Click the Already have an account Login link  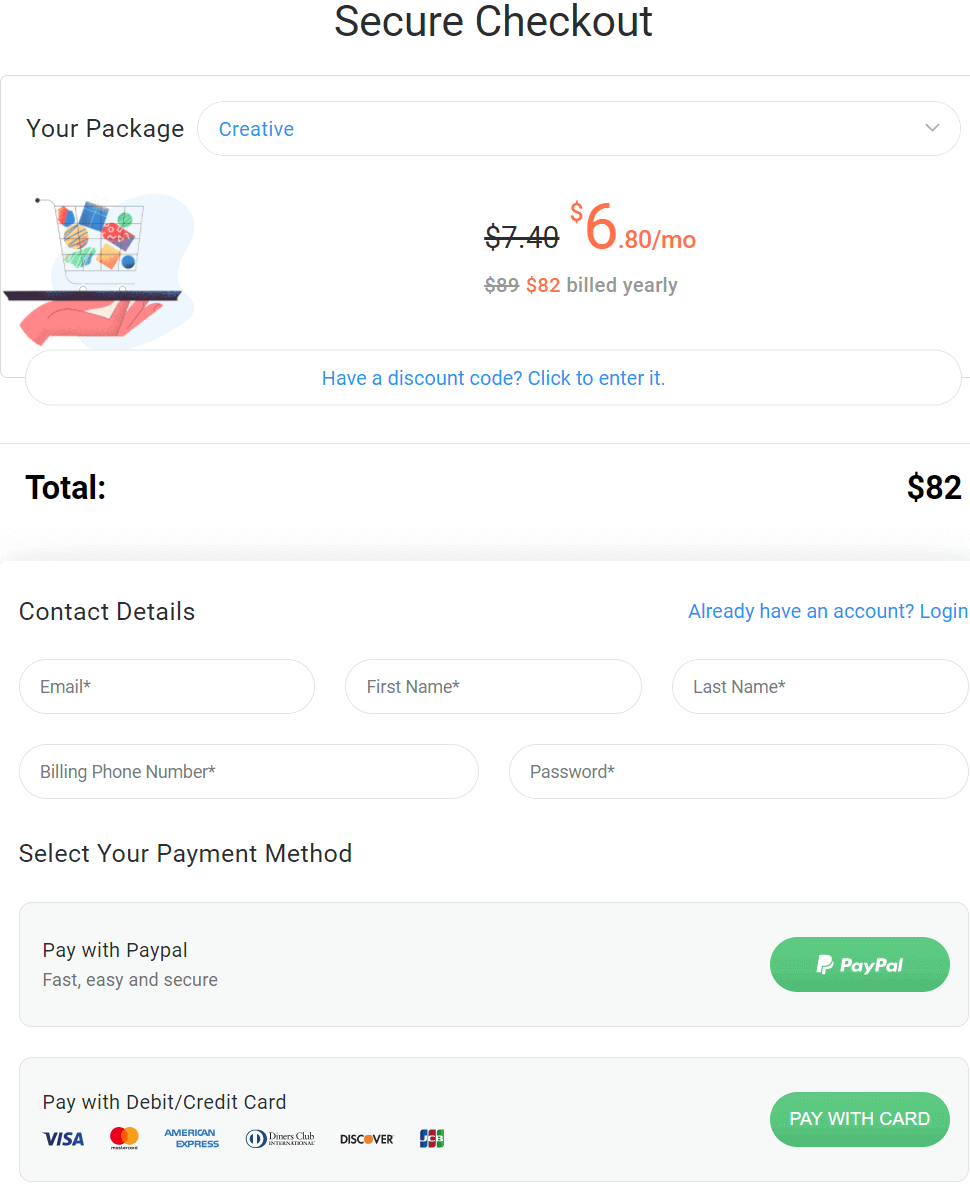click(827, 611)
